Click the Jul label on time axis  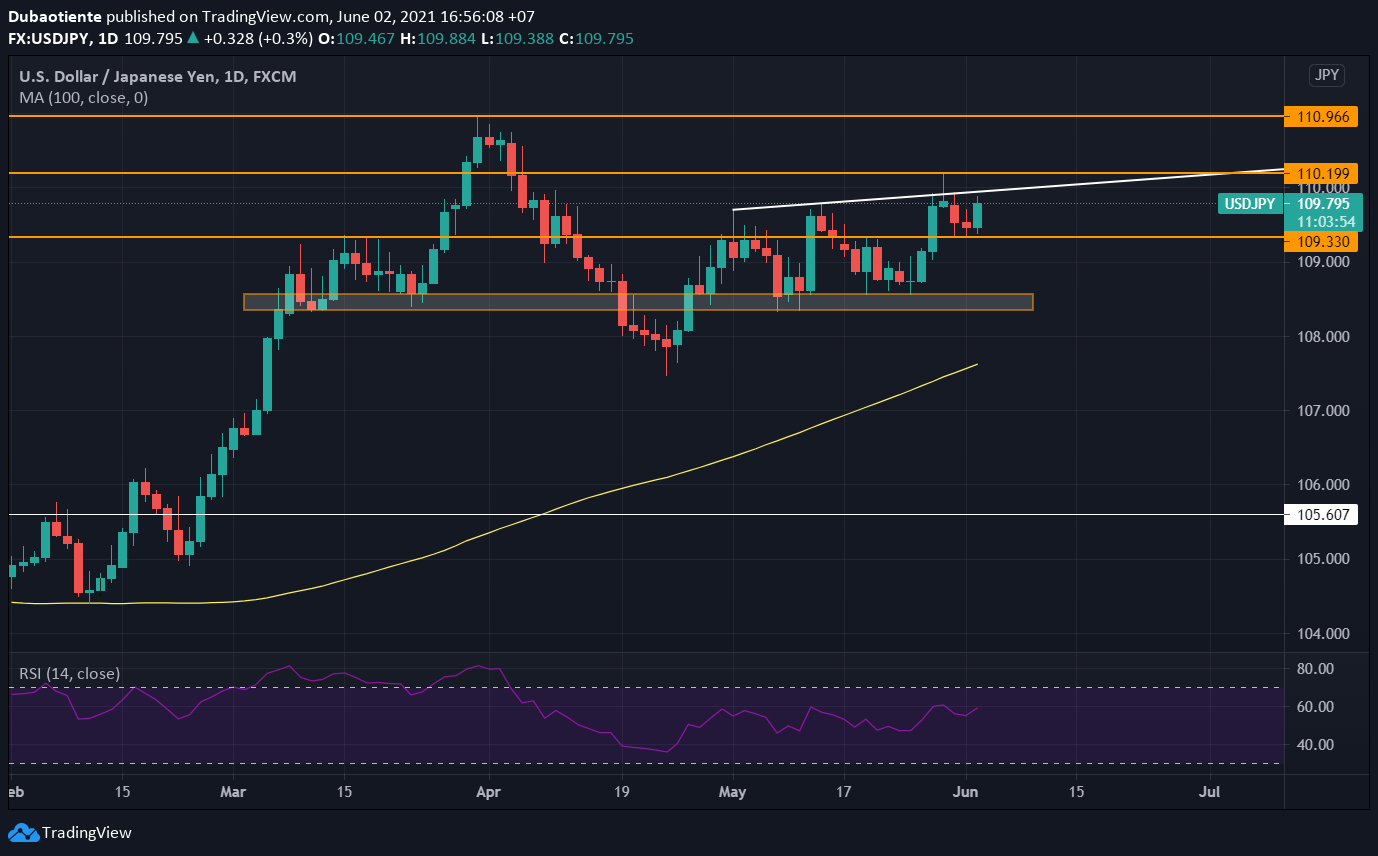[1210, 791]
